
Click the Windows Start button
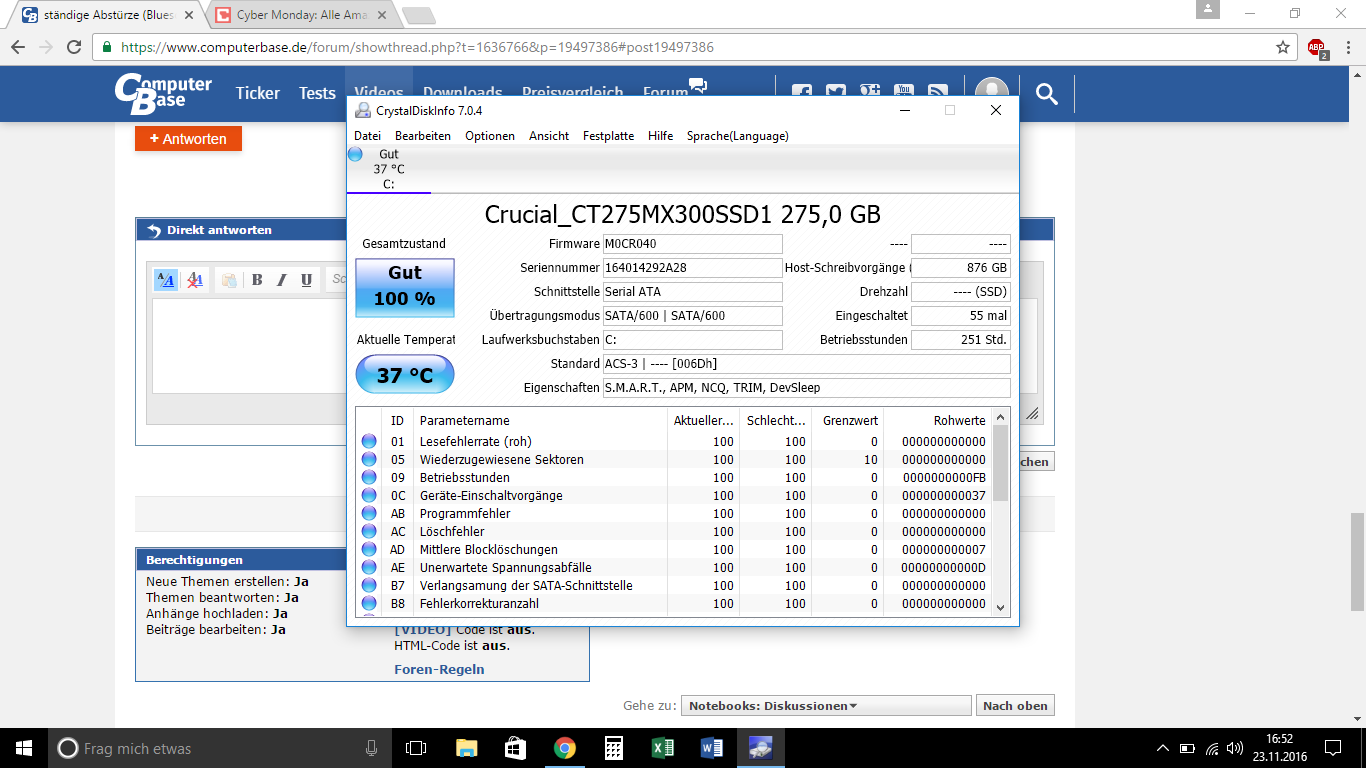24,748
